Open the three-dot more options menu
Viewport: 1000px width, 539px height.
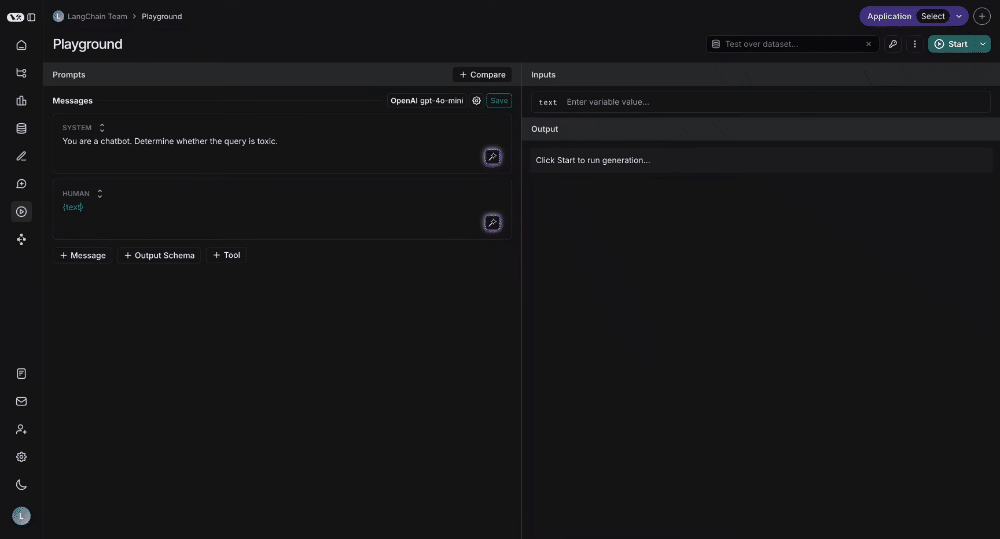pyautogui.click(x=915, y=44)
